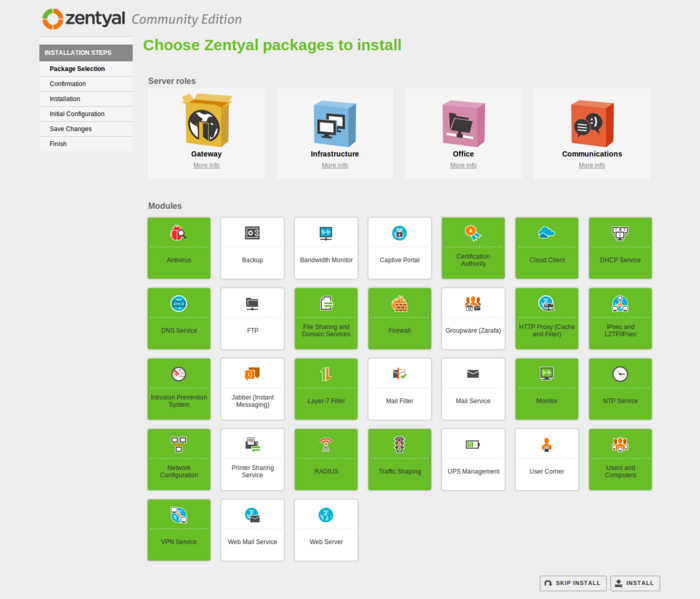Screen dimensions: 700x599
Task: Disable the VPN Service module
Action: point(179,530)
